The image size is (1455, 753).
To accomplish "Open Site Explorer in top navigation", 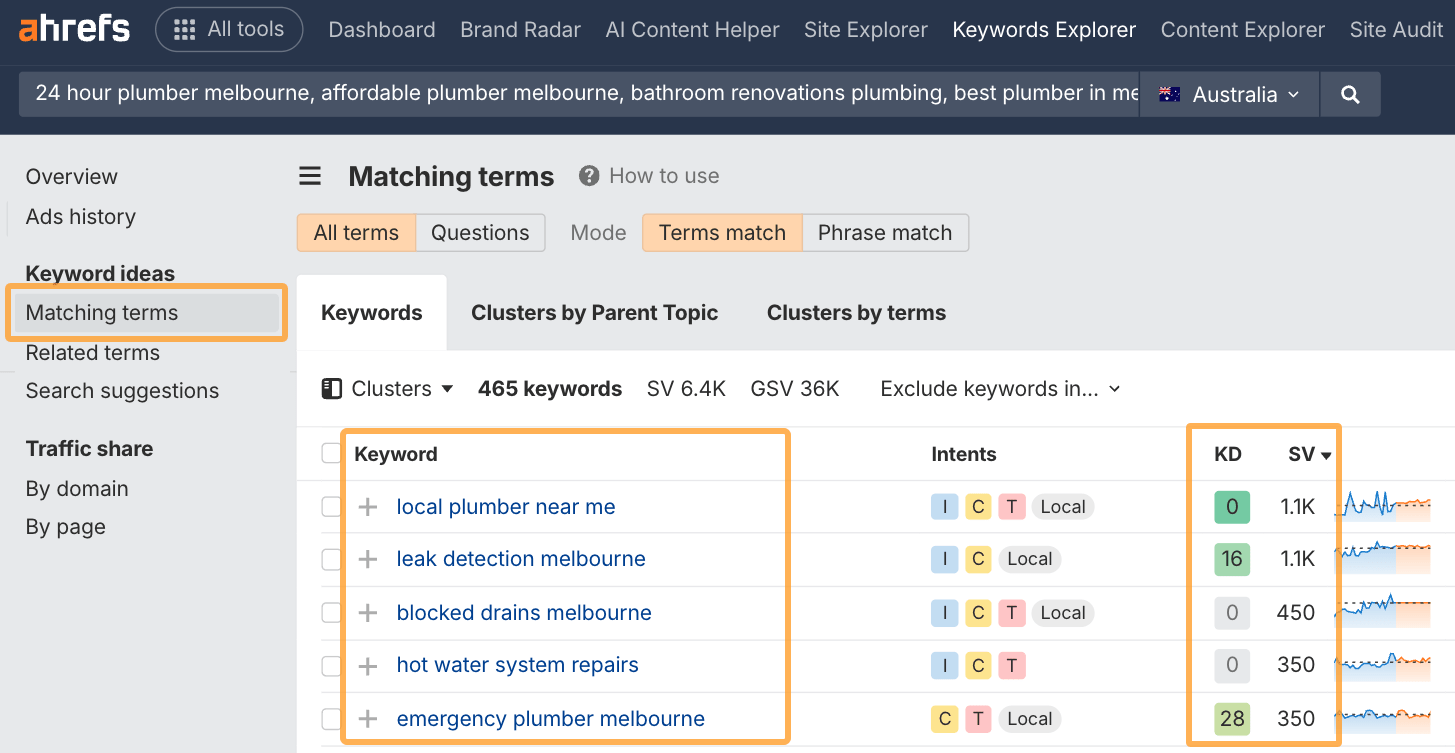I will coord(865,30).
